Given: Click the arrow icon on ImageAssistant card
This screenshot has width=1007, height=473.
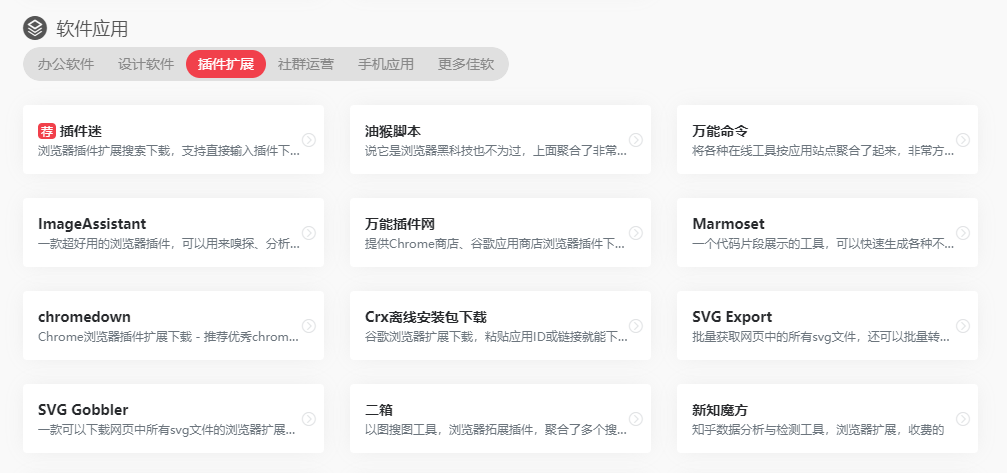Looking at the screenshot, I should (309, 232).
